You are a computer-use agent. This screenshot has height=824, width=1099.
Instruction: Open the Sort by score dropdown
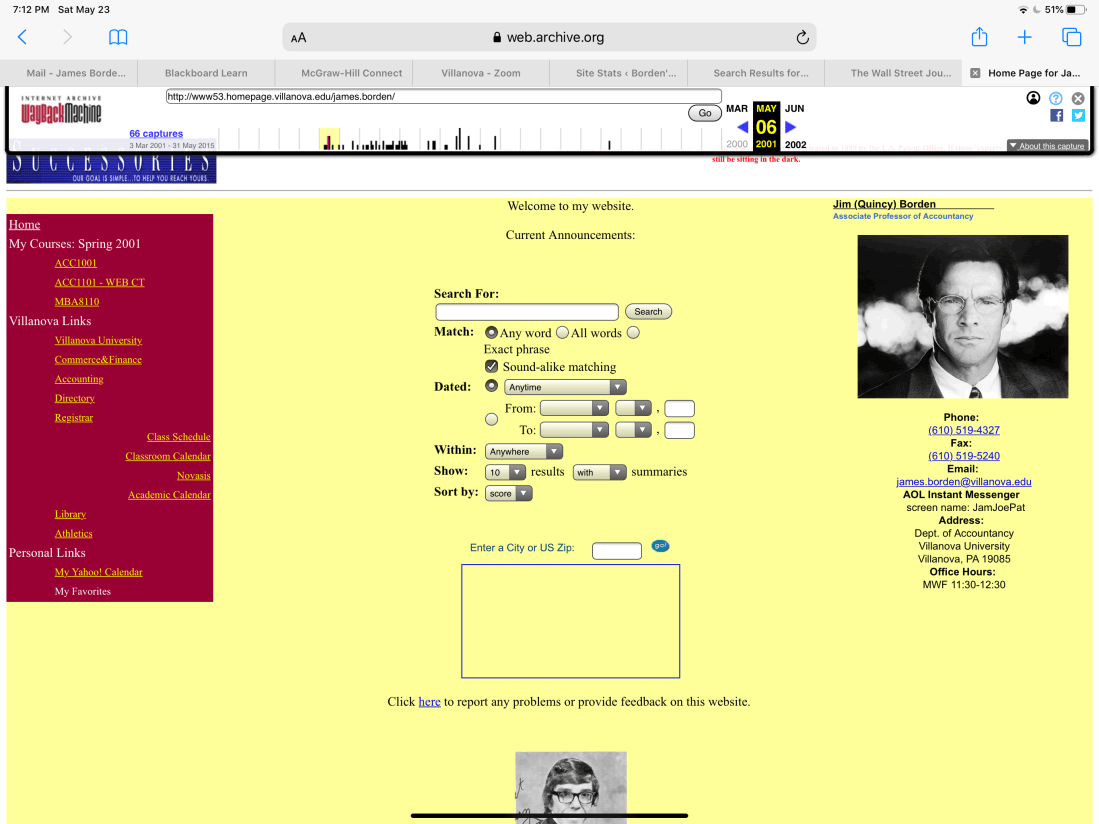click(x=508, y=493)
